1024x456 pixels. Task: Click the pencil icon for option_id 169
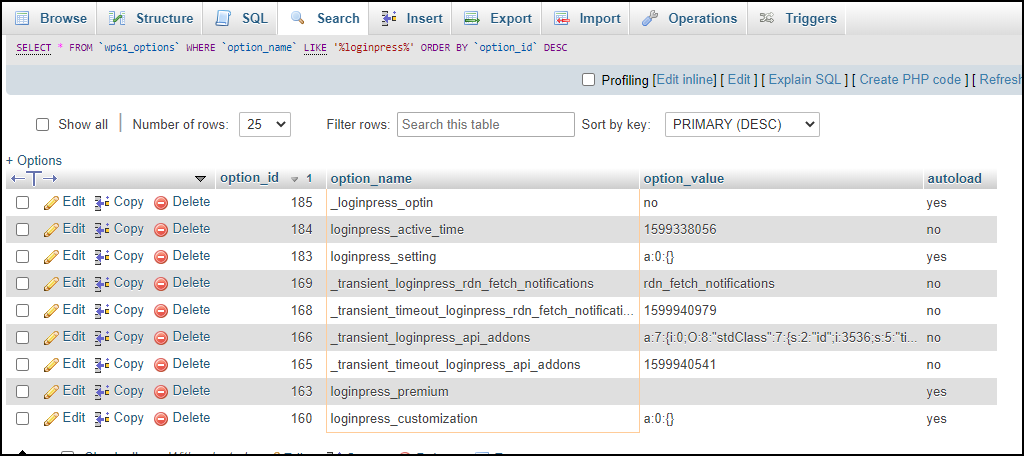[x=52, y=284]
